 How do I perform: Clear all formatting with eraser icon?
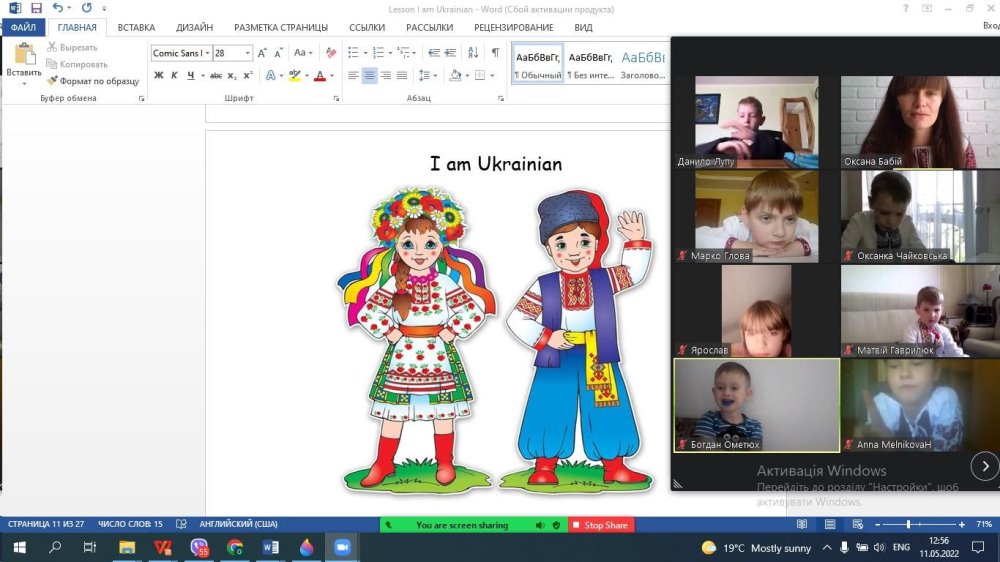pyautogui.click(x=330, y=53)
